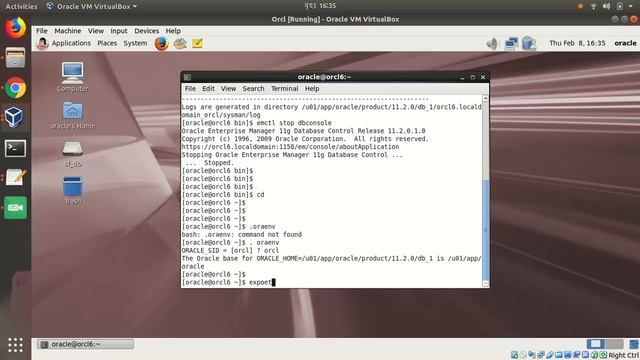
Task: Click the guest clock Thu Feb 8, 16:35
Action: [577, 43]
